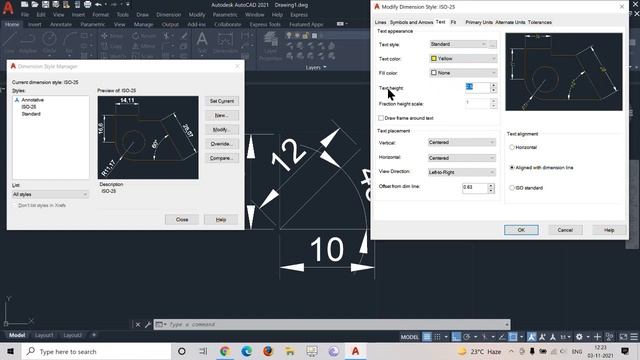
Task: Open Firefox from the taskbar
Action: [268, 351]
